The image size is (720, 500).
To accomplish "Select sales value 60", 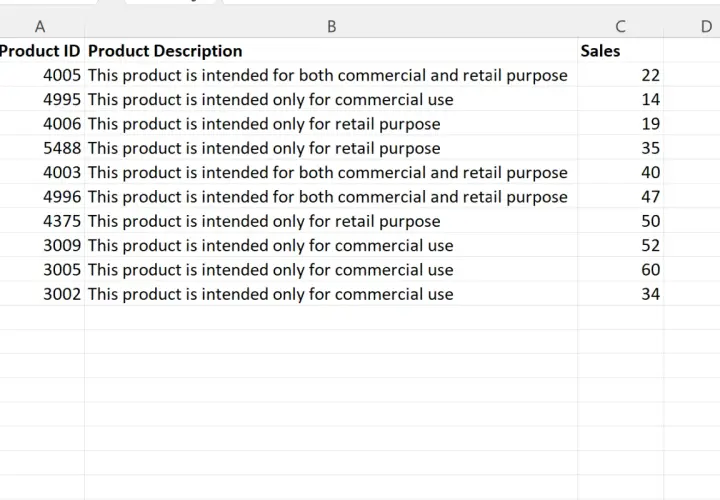I will (620, 270).
